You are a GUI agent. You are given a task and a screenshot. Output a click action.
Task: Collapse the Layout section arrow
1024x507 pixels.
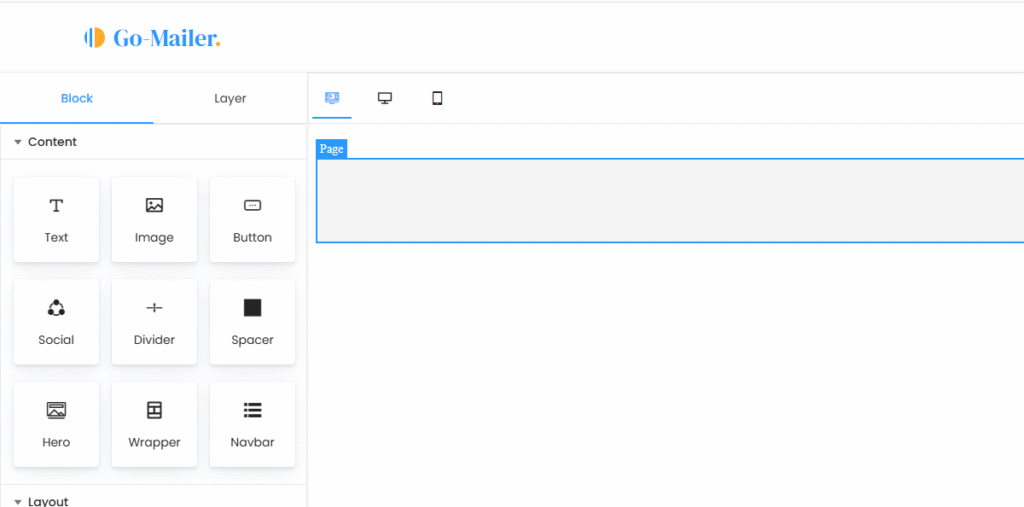[x=18, y=502]
